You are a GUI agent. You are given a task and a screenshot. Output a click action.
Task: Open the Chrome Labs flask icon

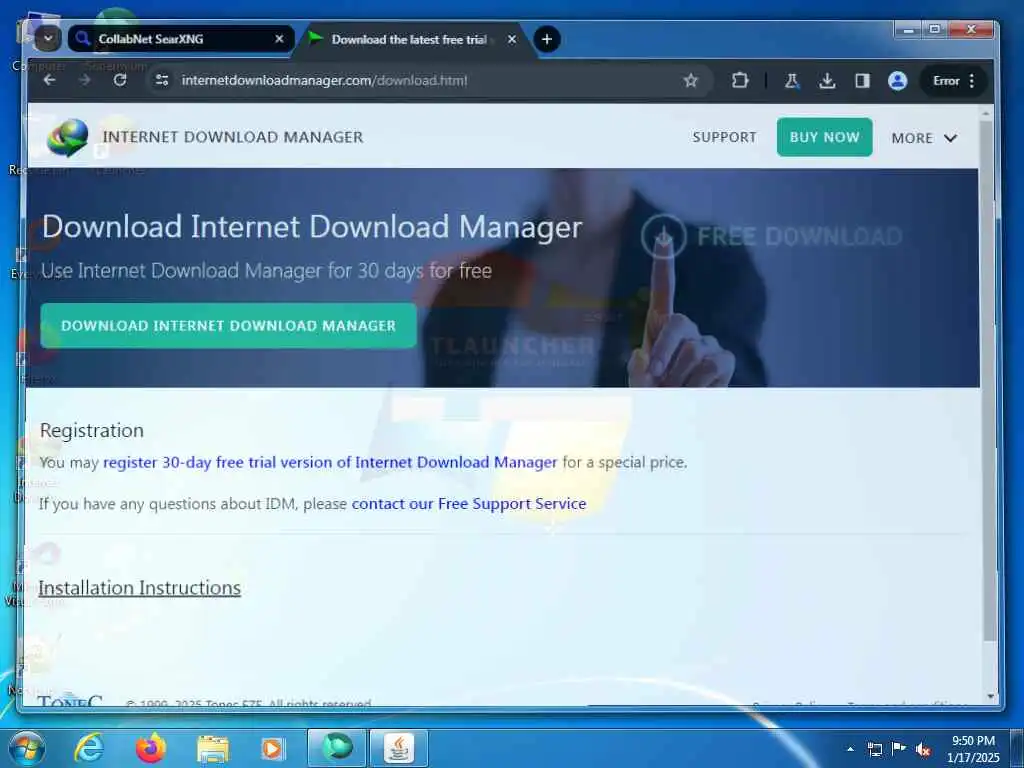tap(792, 81)
